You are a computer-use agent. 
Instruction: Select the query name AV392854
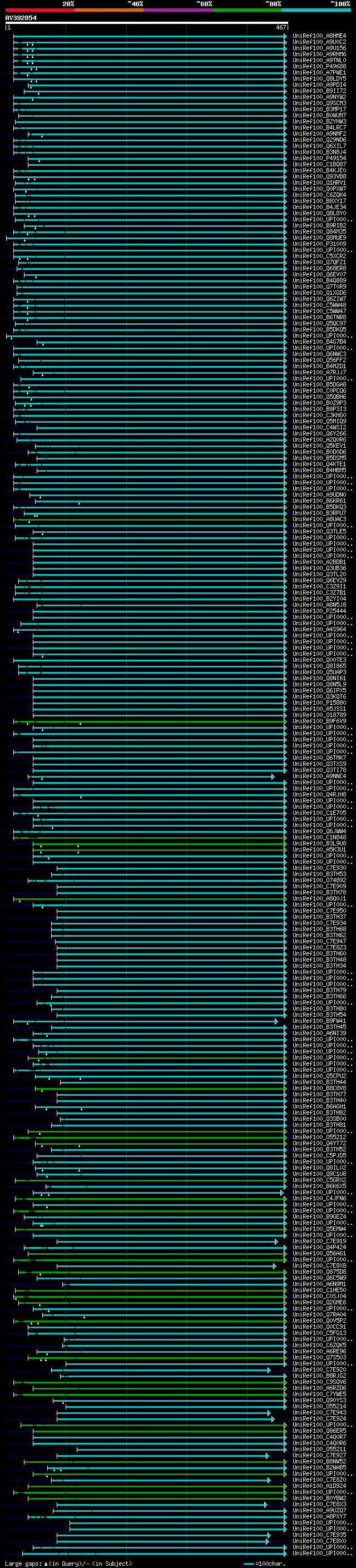point(21,18)
